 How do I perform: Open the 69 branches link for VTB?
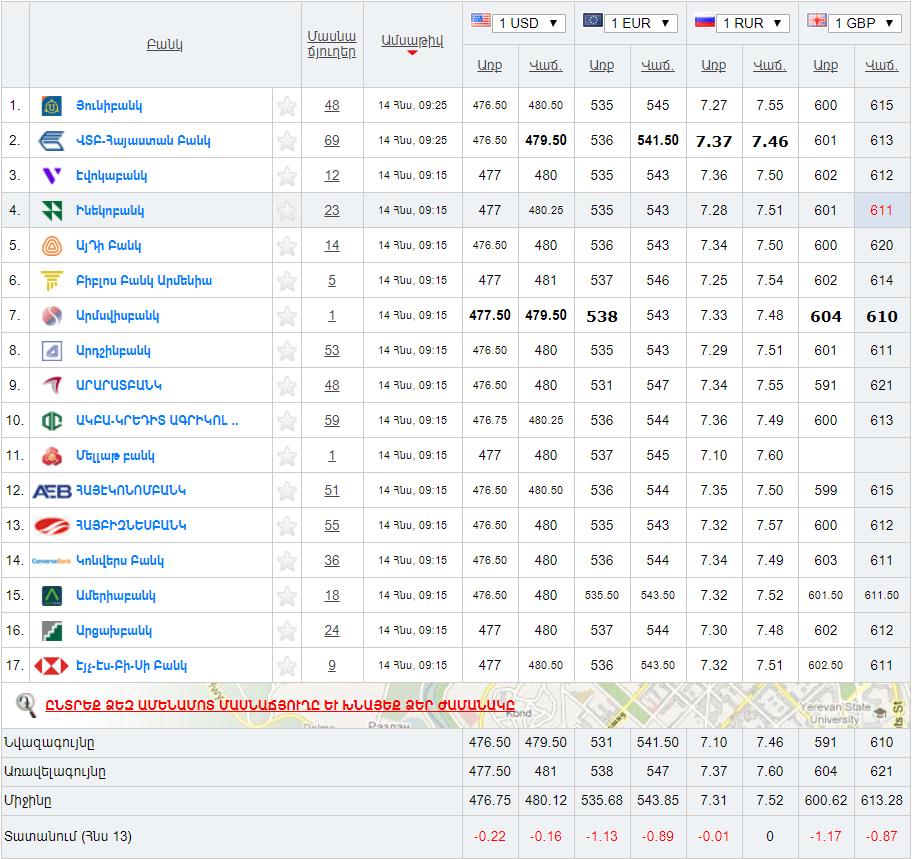point(332,141)
